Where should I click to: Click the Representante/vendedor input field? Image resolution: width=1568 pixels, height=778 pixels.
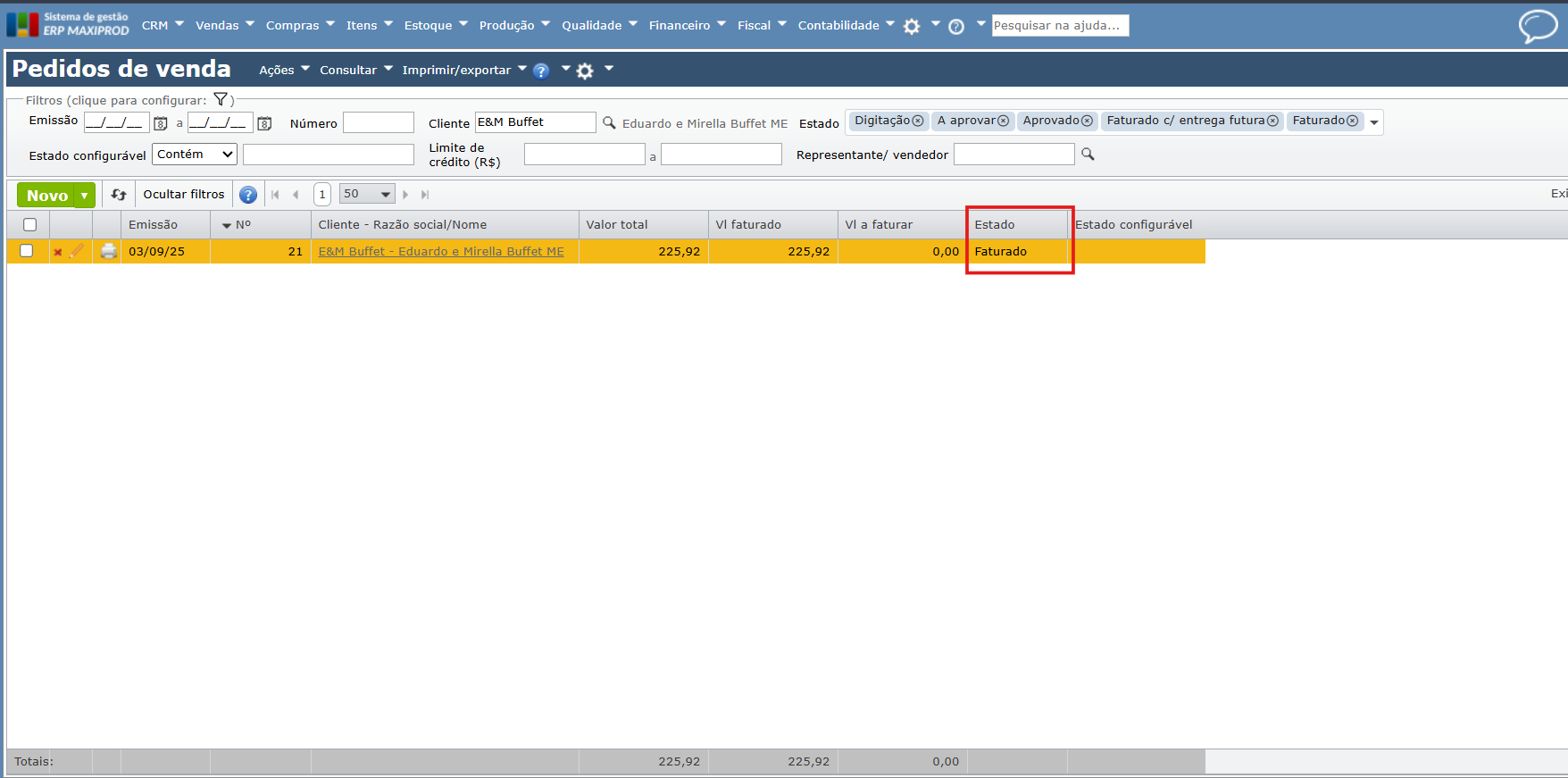pyautogui.click(x=1013, y=154)
